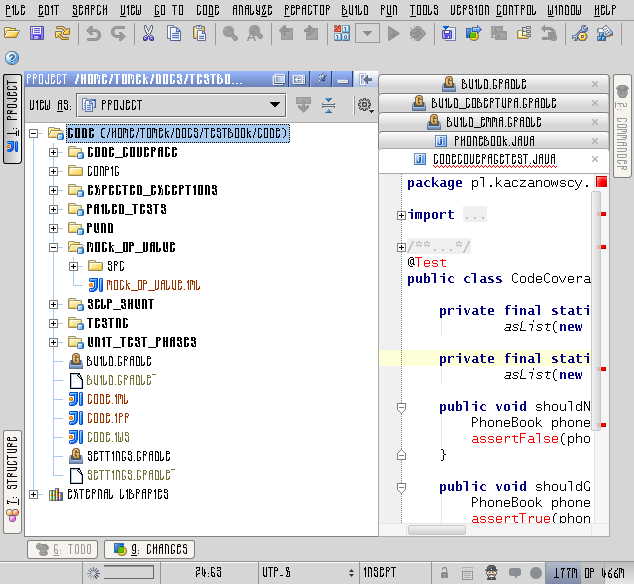Close the CodeCoverageTest.java tab
Screen dimensions: 634x584
[595, 159]
